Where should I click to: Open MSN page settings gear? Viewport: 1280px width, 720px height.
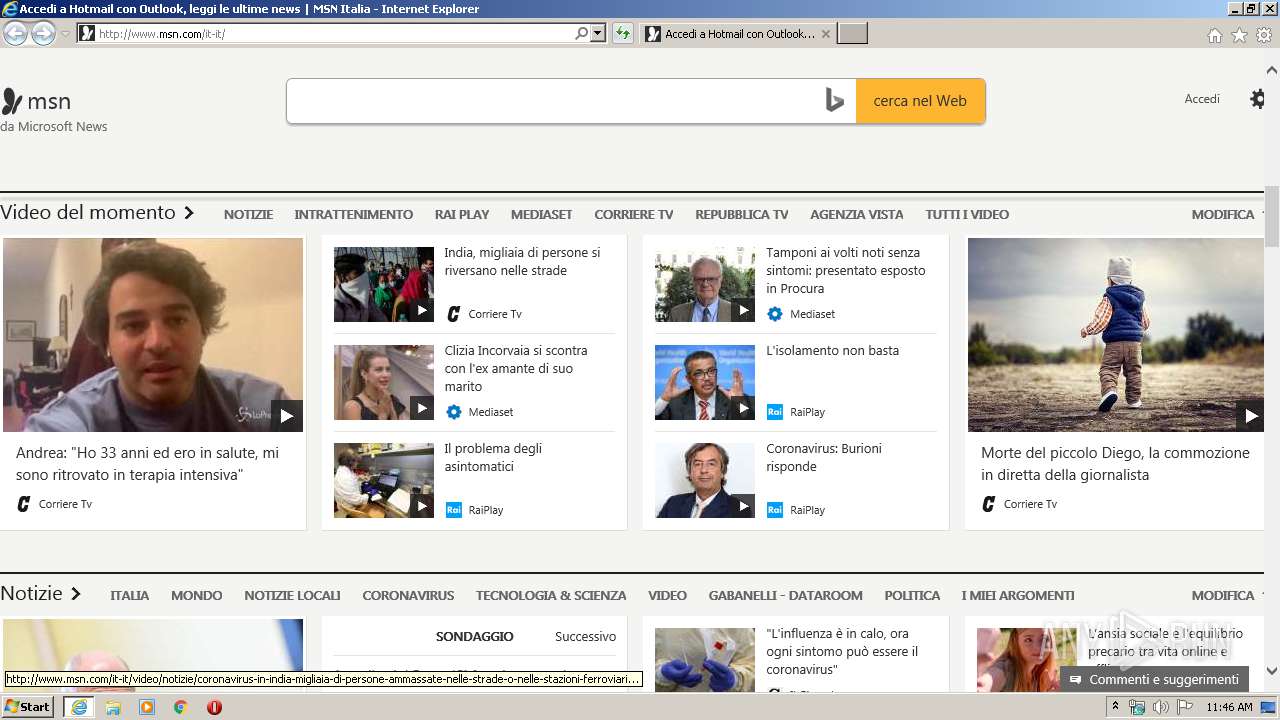(1258, 99)
